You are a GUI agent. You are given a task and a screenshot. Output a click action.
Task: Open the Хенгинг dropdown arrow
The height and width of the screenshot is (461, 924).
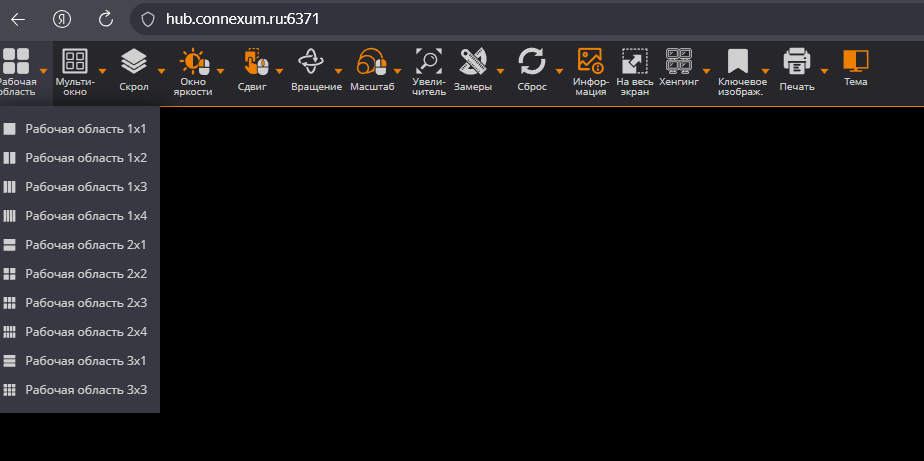point(706,71)
